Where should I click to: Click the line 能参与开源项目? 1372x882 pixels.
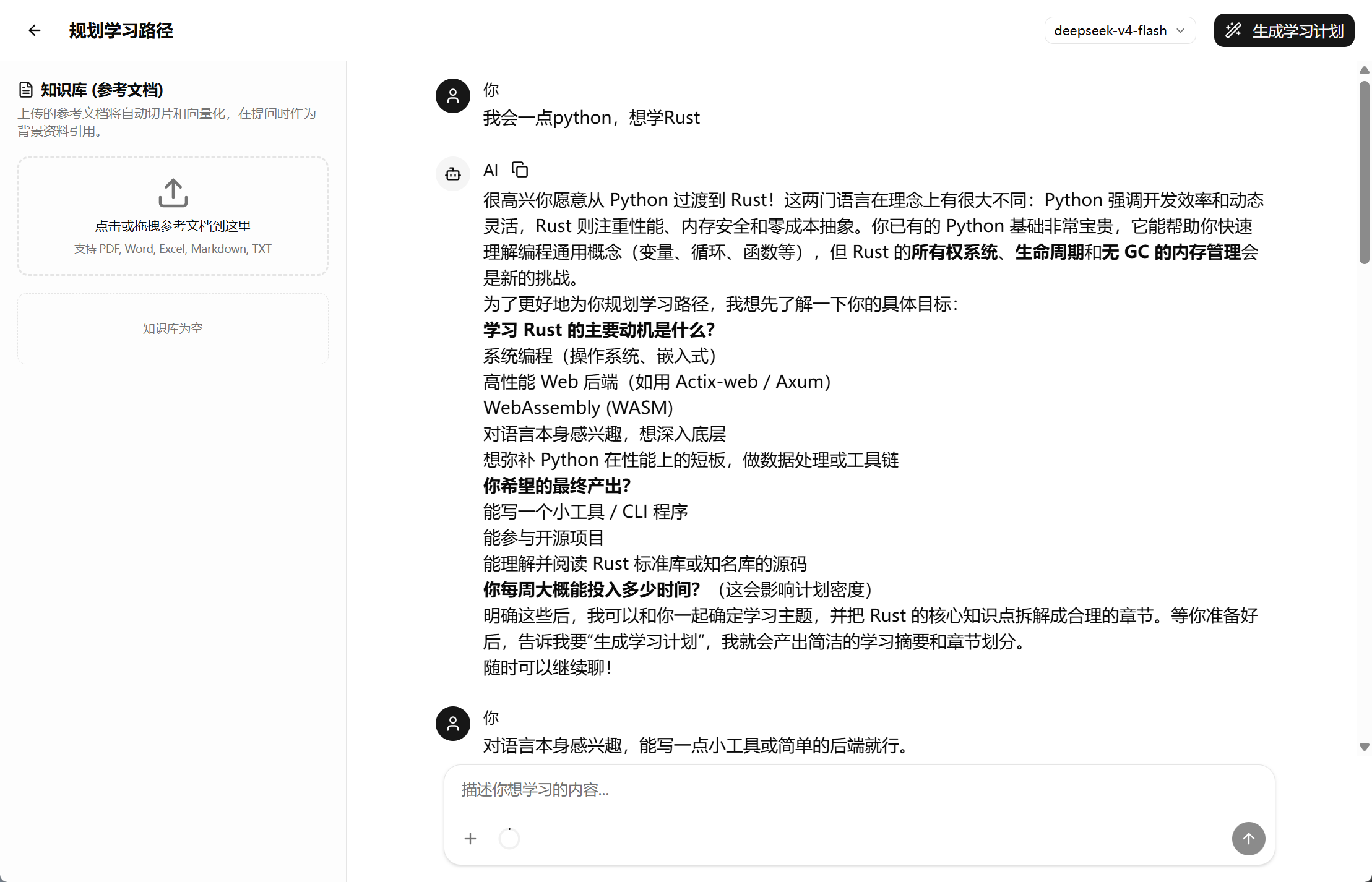pyautogui.click(x=543, y=537)
